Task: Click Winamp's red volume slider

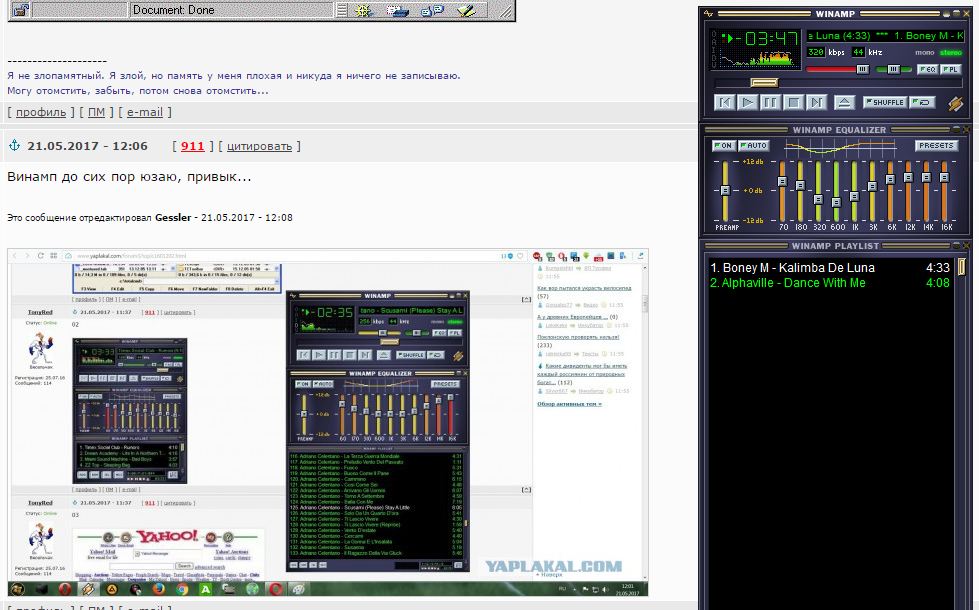Action: point(837,69)
